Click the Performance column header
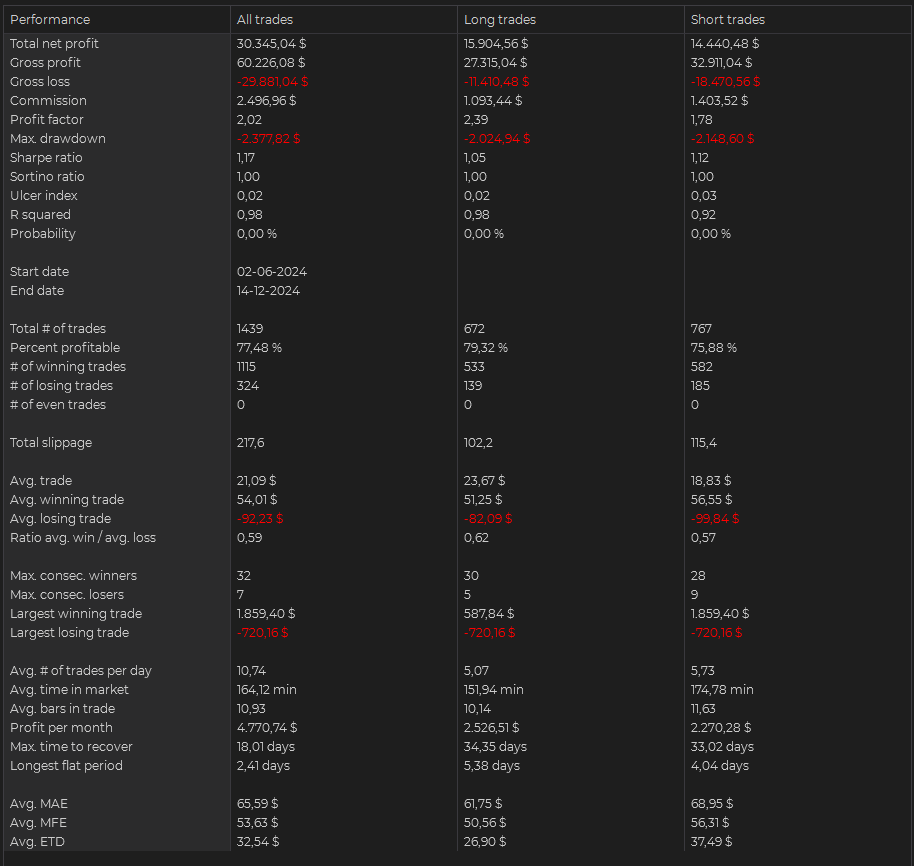 click(50, 19)
